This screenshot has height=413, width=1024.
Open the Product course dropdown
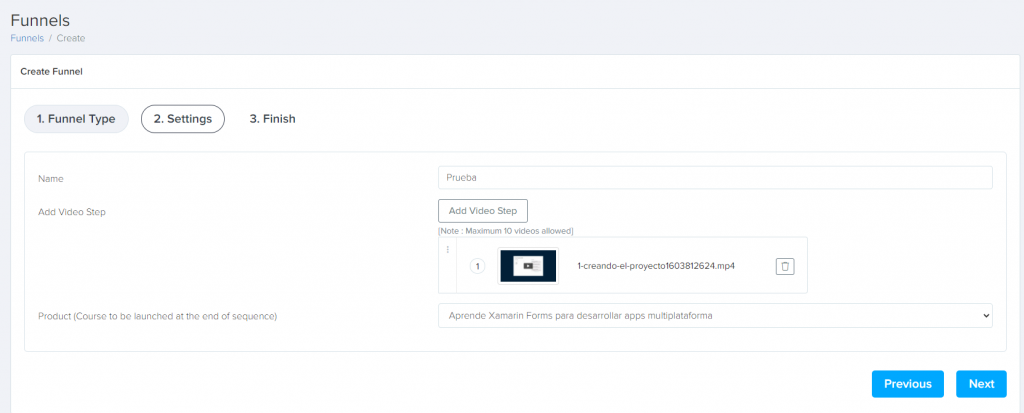click(x=714, y=316)
